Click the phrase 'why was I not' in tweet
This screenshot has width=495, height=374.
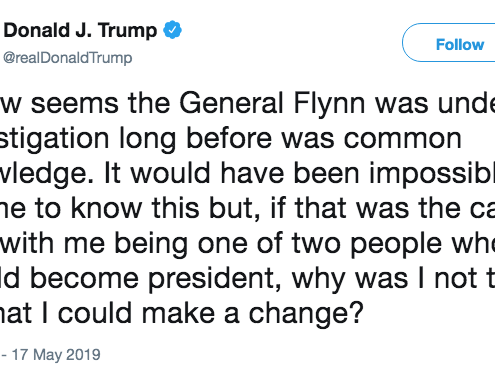(385, 279)
